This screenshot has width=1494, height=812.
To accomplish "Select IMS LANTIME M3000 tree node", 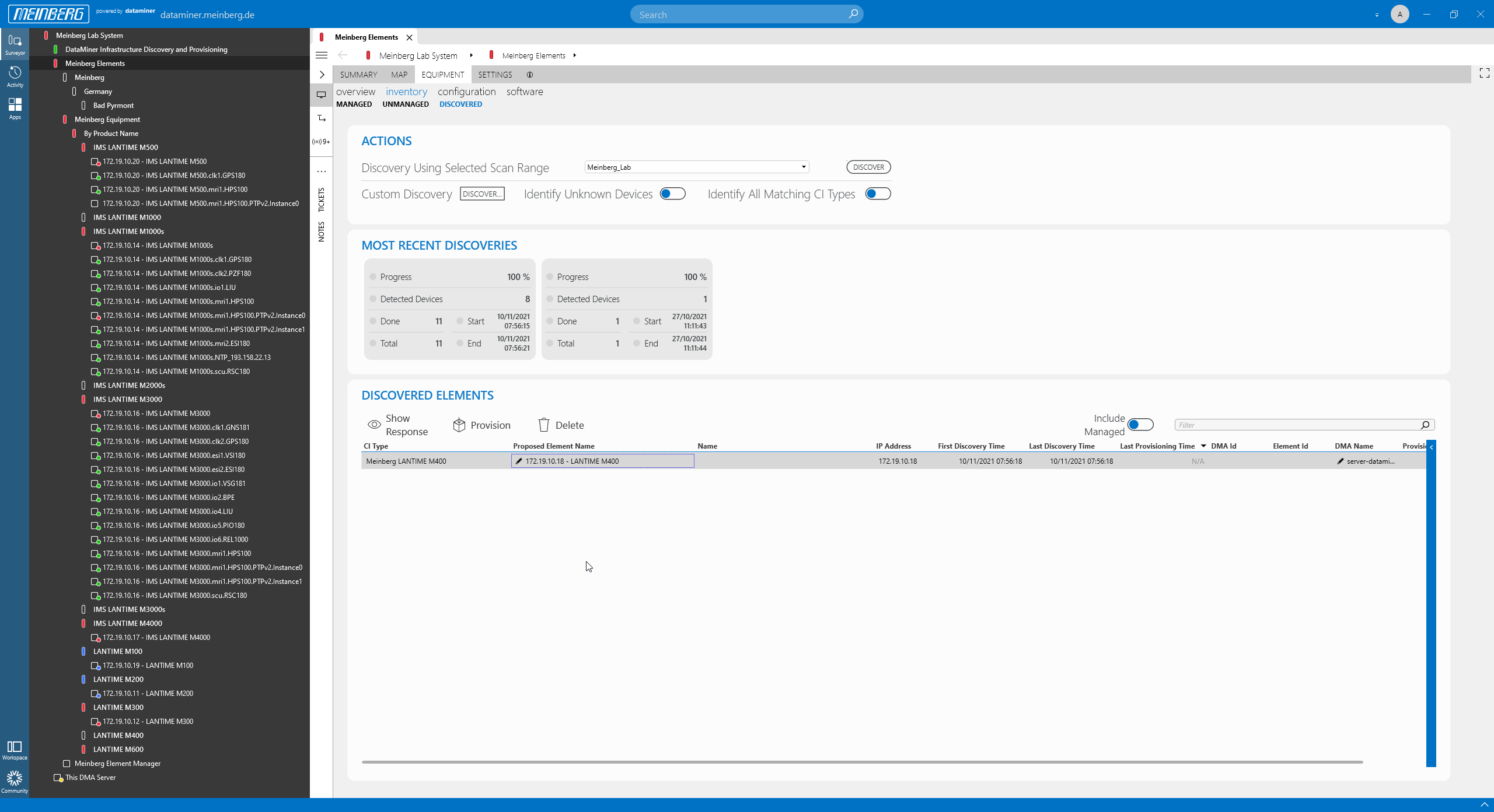I will 128,400.
